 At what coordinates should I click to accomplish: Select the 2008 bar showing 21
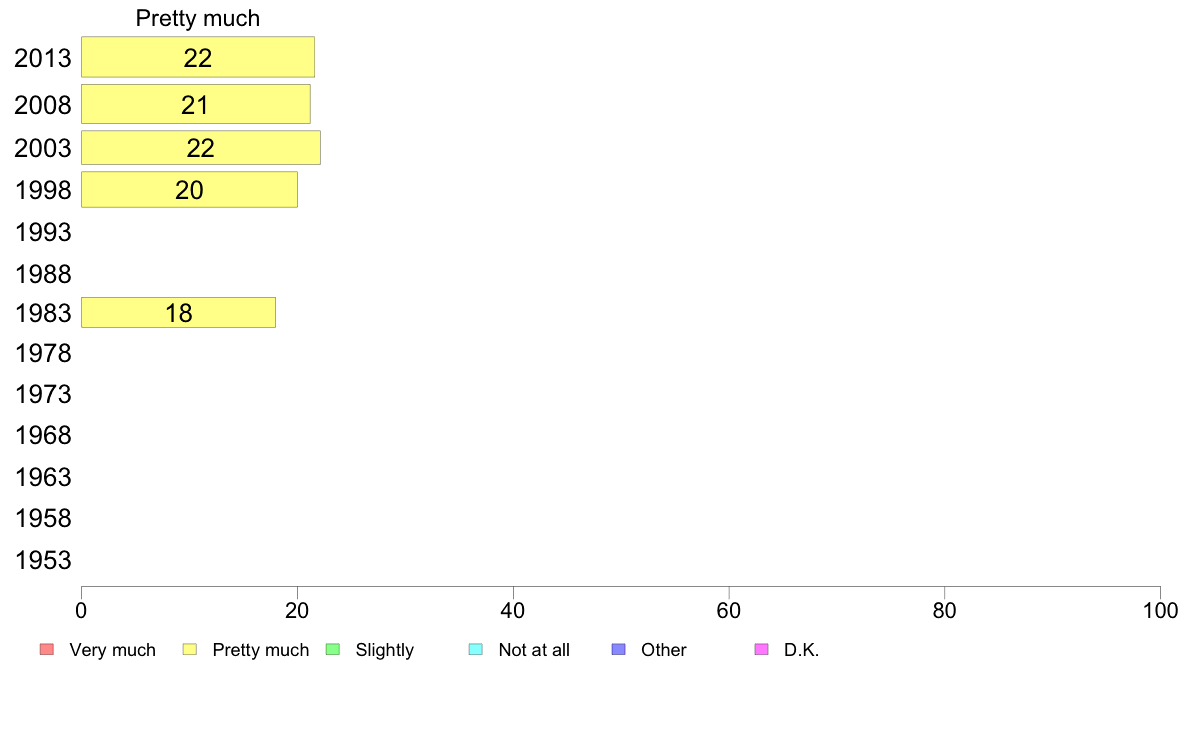[x=195, y=104]
